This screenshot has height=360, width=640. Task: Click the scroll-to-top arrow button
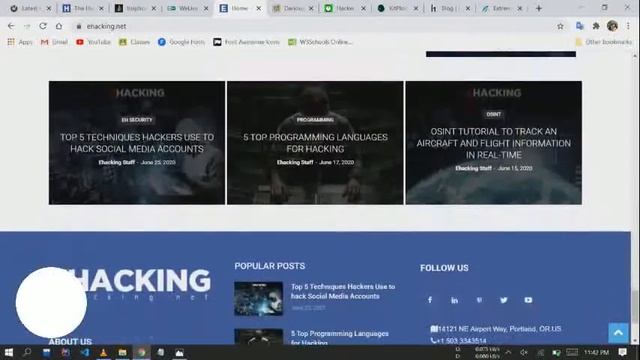618,333
